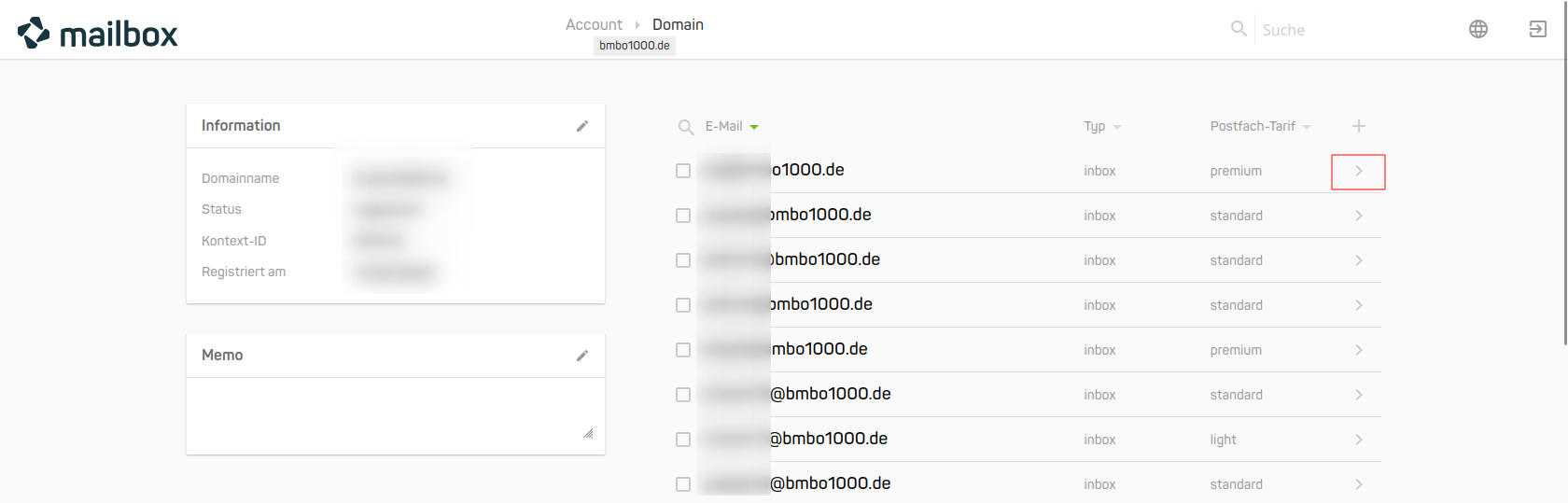
Task: Tick the checkbox for the light tariff mailbox
Action: pos(683,440)
